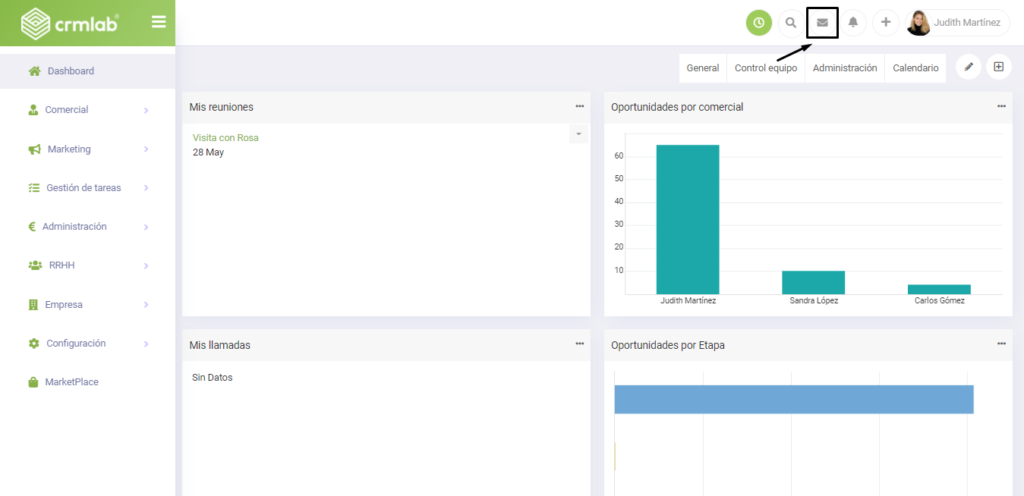This screenshot has width=1024, height=496.
Task: Click Judith Martínez's teal chart bar
Action: click(687, 219)
